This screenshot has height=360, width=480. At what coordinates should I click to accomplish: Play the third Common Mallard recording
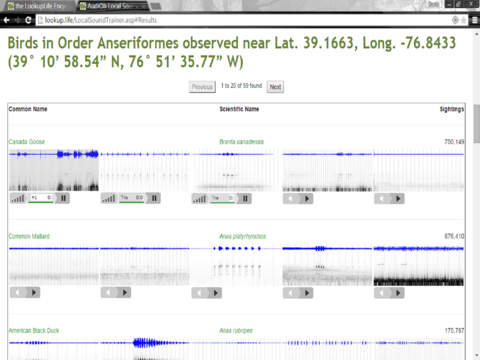[216, 293]
